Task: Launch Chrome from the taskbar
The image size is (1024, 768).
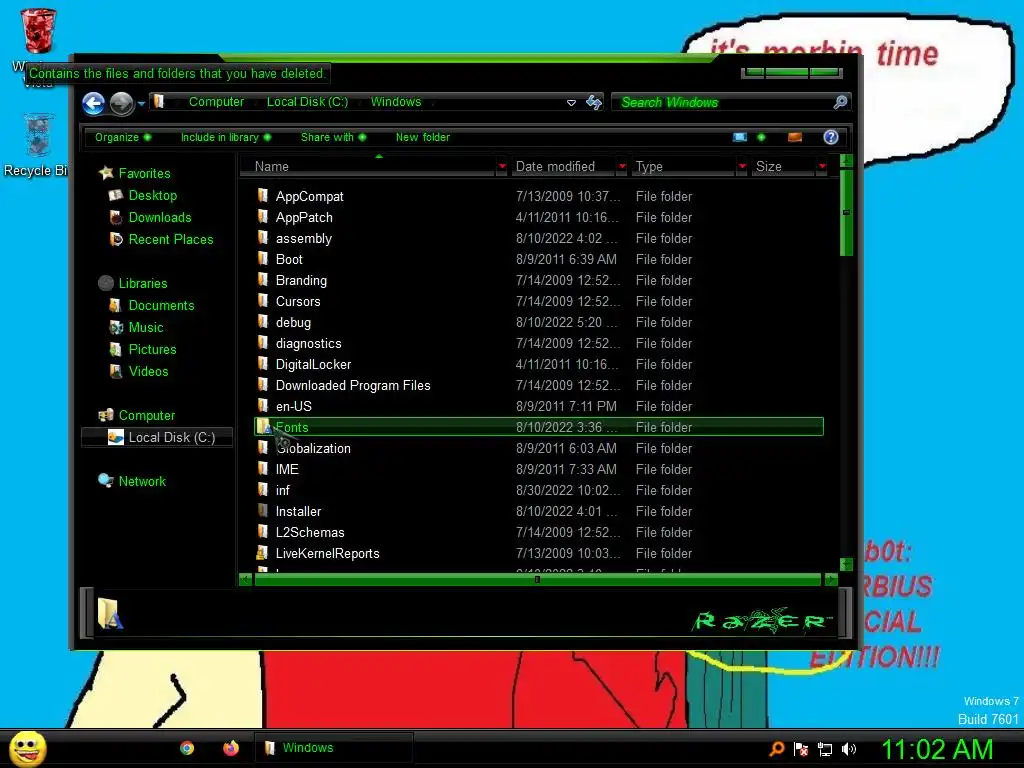Action: [x=187, y=748]
